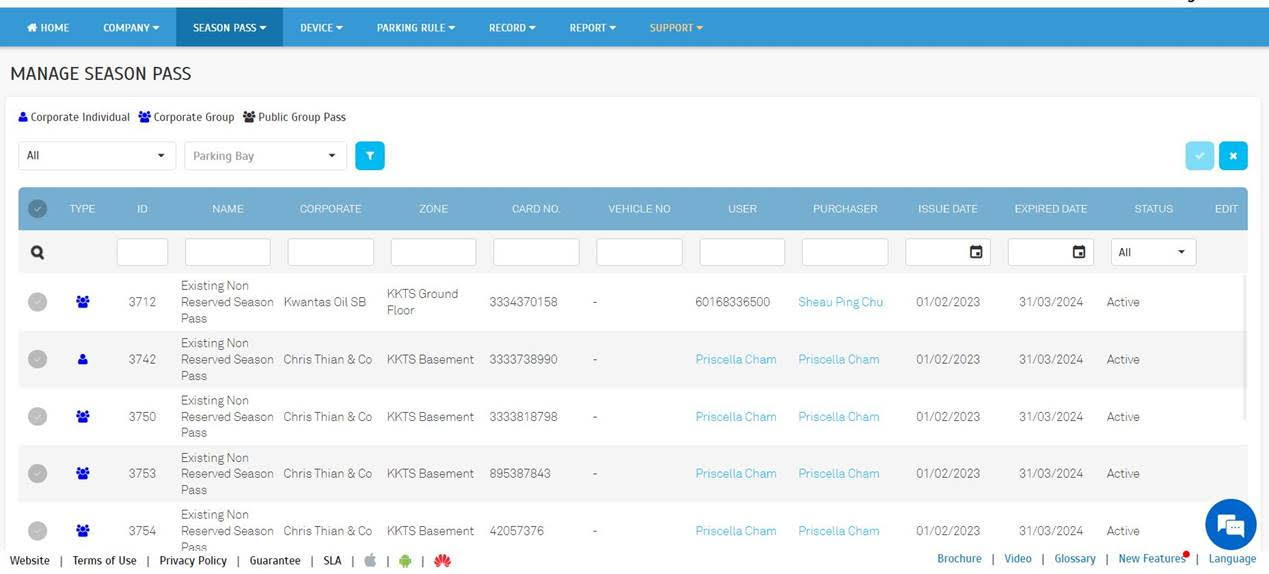The width and height of the screenshot is (1269, 574).
Task: Click the light blue checkmark confirm button
Action: coord(1200,156)
